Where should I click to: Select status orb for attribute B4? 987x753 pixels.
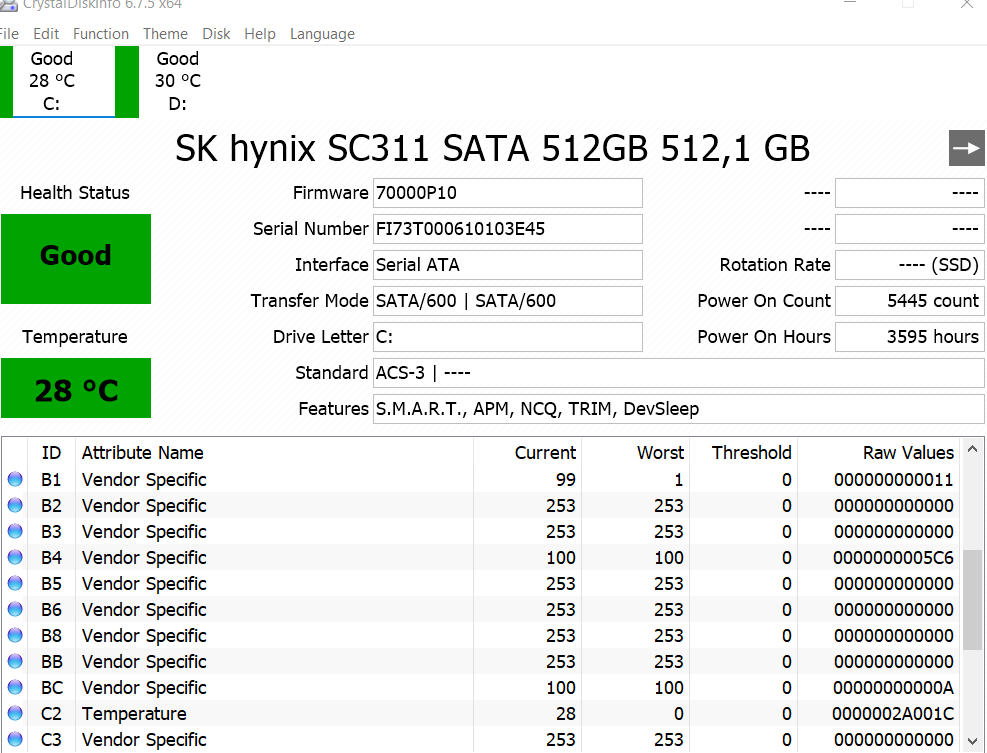[15, 558]
